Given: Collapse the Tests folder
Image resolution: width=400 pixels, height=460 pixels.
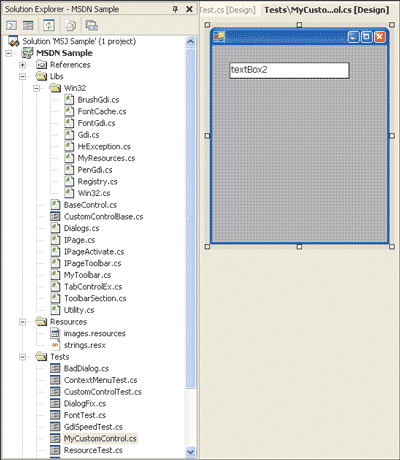Looking at the screenshot, I should click(23, 357).
